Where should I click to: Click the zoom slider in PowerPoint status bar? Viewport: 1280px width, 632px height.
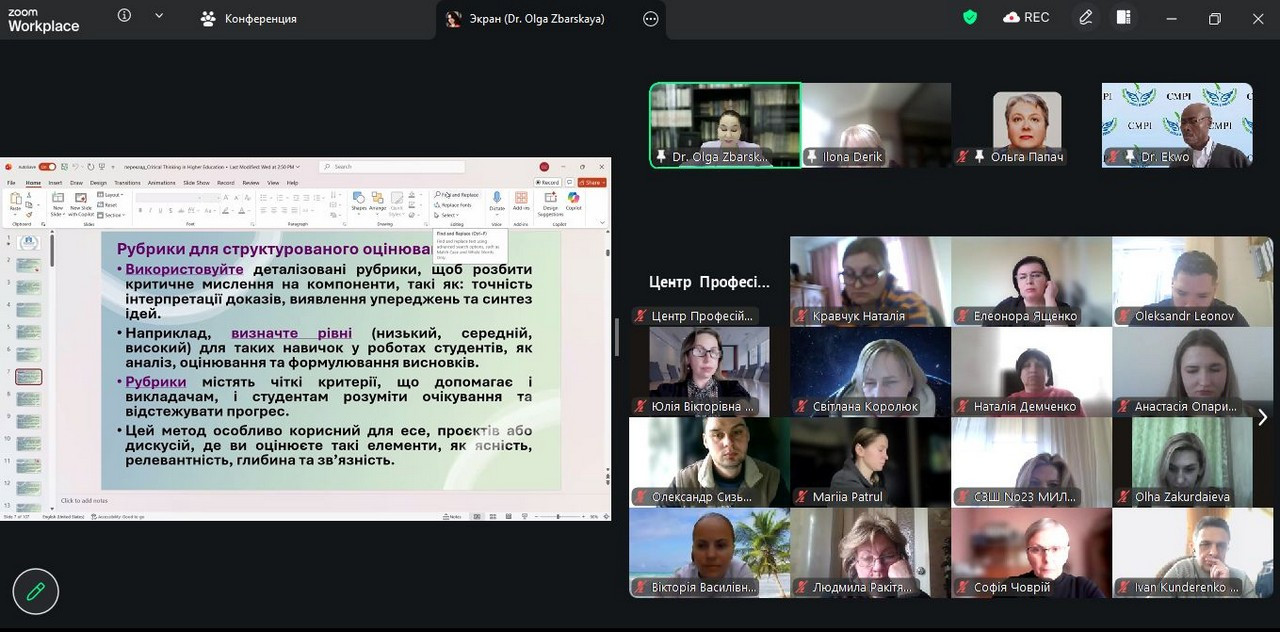pos(558,517)
